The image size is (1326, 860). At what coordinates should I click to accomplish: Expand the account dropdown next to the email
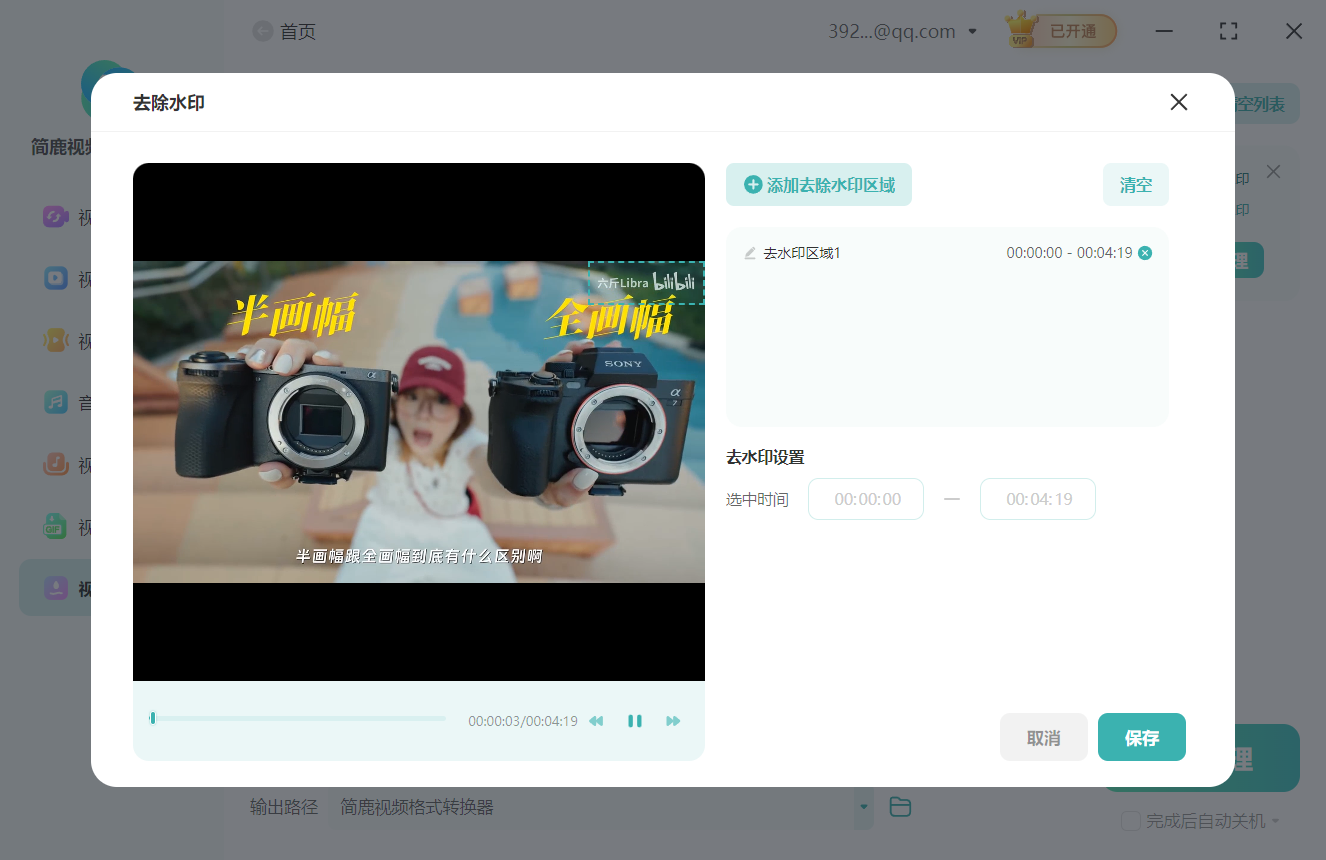tap(972, 32)
